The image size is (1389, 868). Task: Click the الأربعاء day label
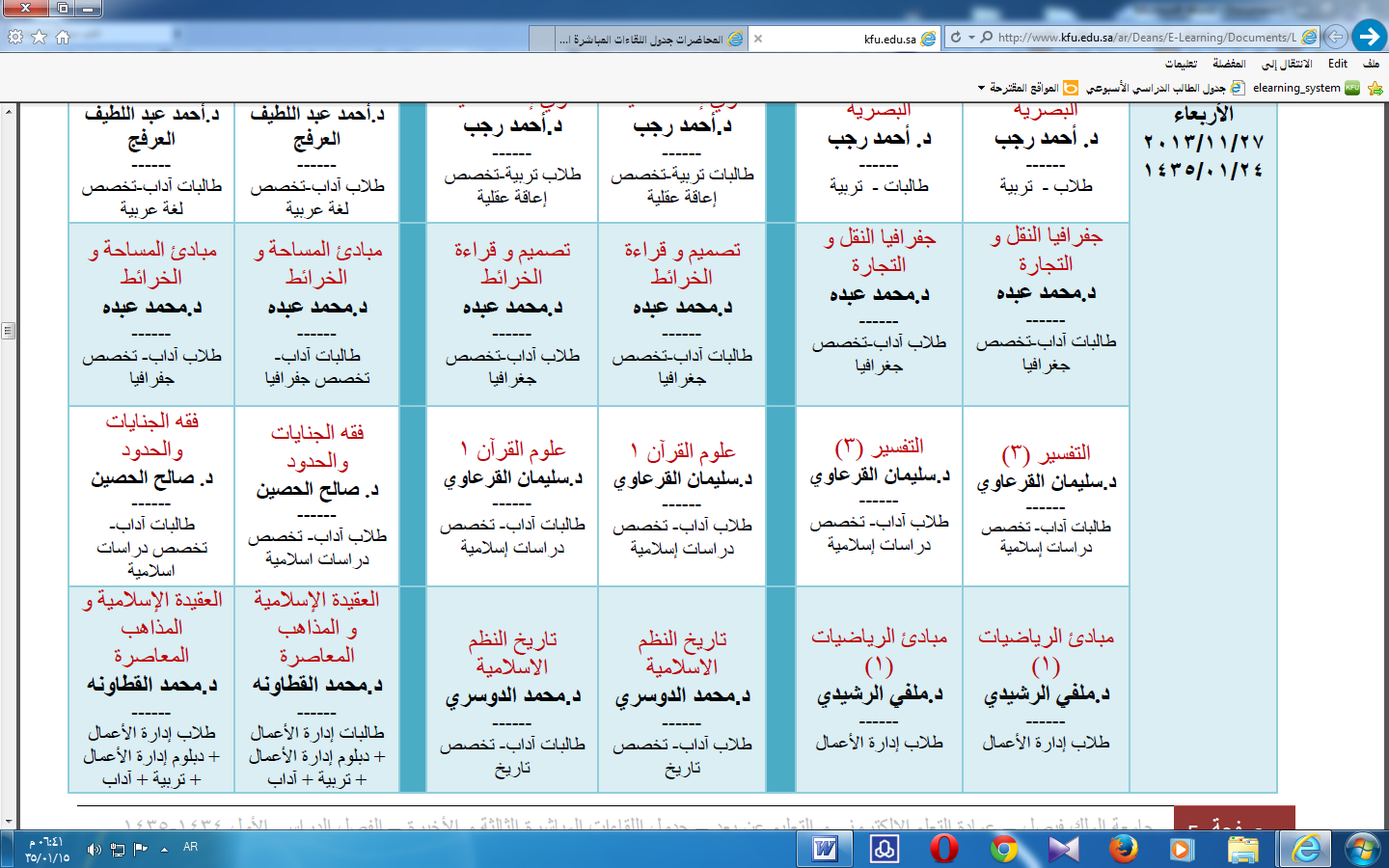point(1204,115)
